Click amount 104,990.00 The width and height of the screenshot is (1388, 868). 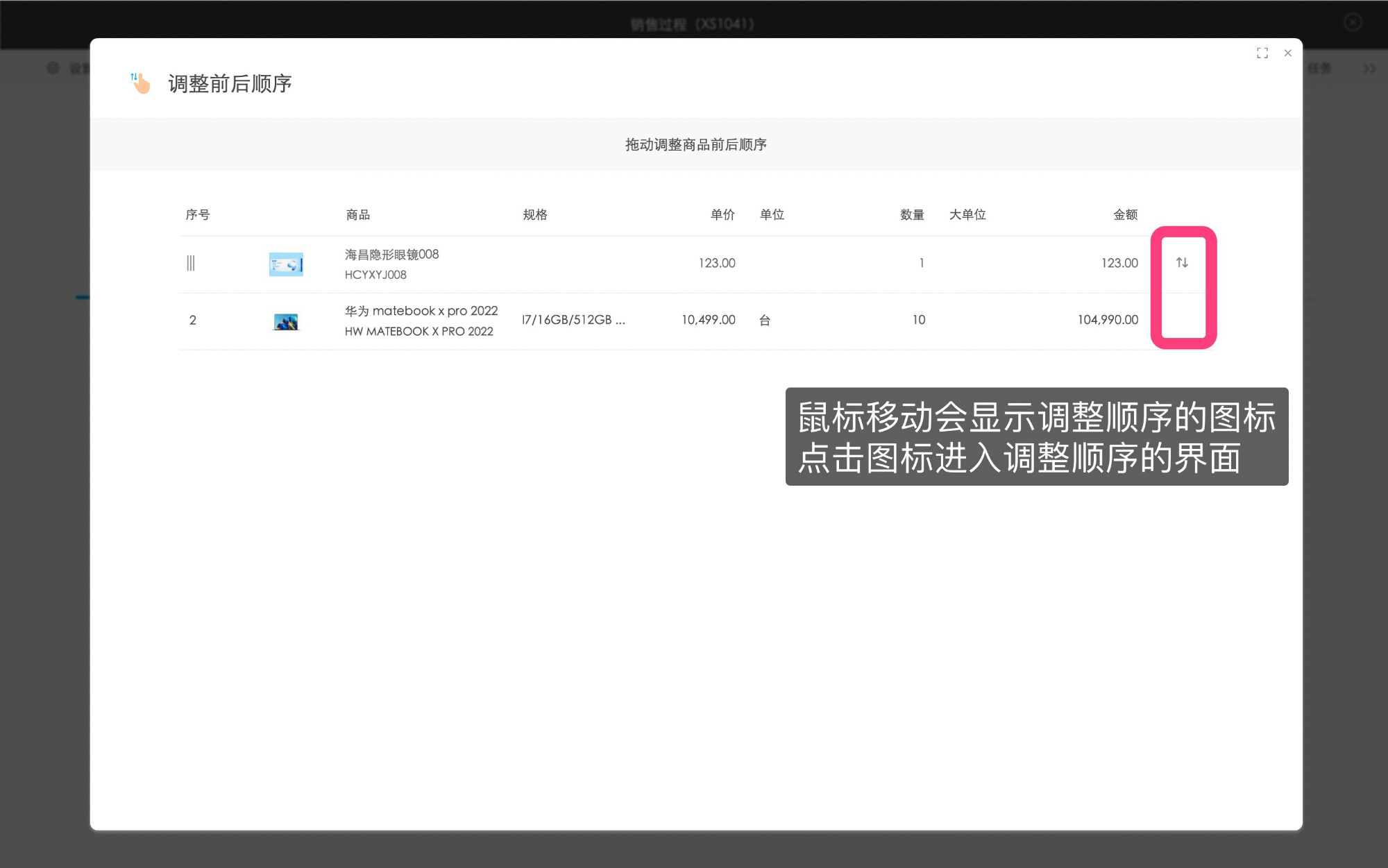click(1108, 320)
